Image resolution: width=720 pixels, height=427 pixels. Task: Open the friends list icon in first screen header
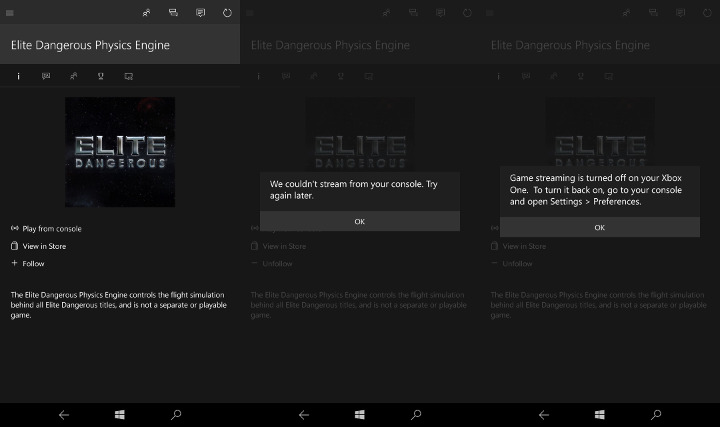click(146, 13)
